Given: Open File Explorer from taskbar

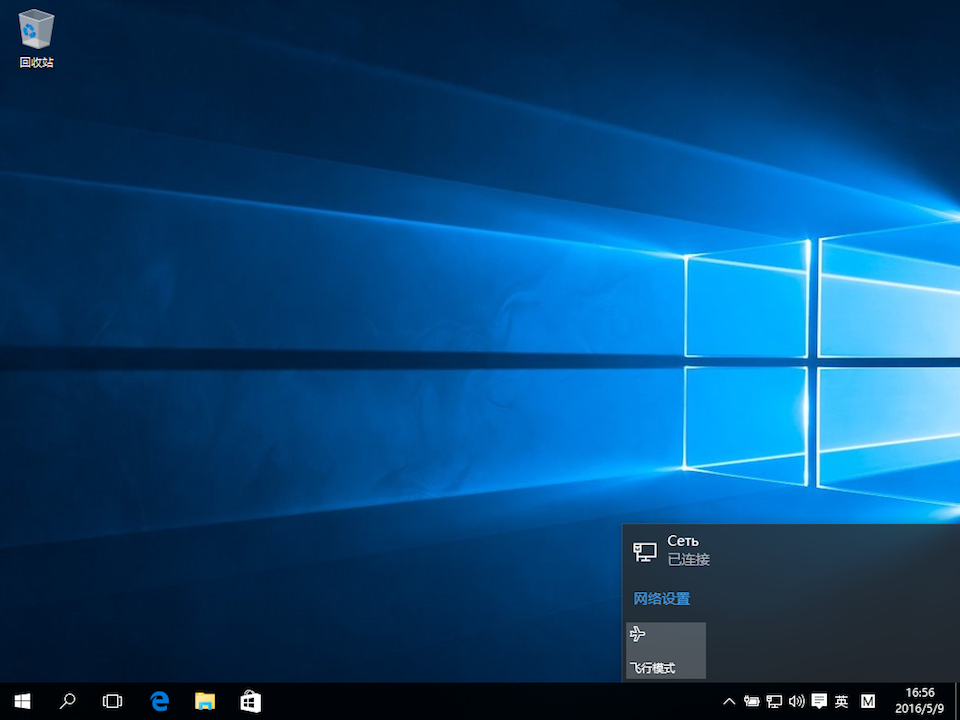Looking at the screenshot, I should click(x=204, y=701).
